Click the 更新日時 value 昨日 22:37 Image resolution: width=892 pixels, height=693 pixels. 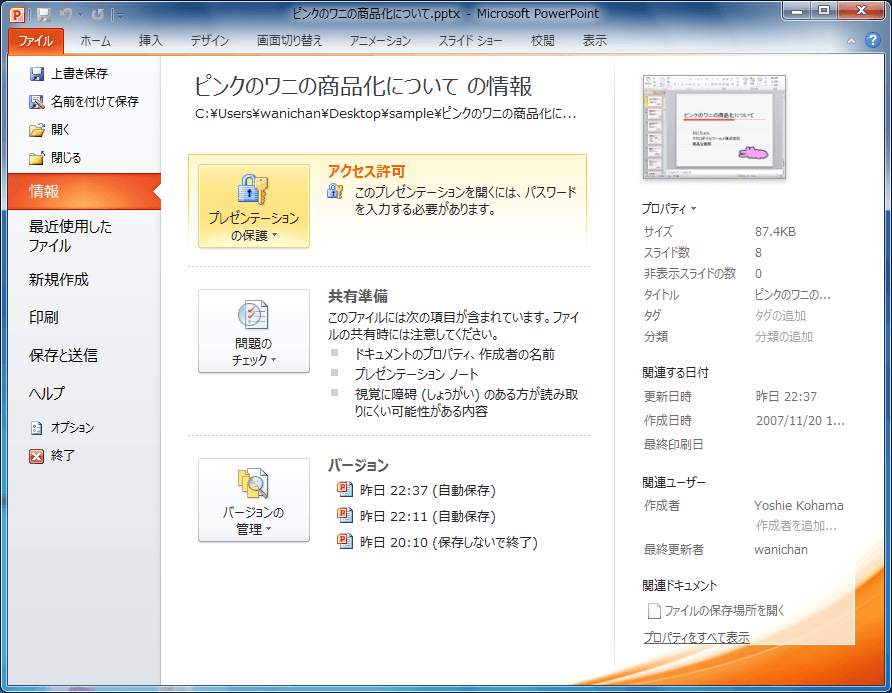click(786, 397)
